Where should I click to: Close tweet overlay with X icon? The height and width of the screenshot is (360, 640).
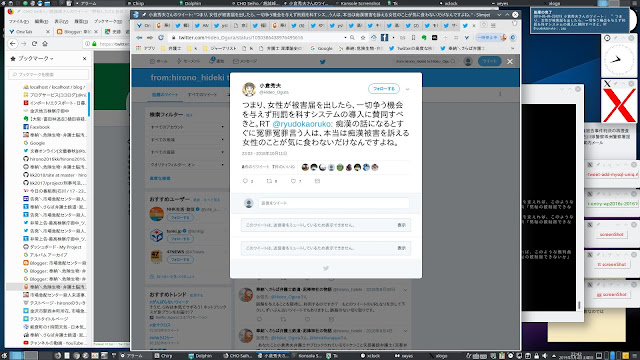click(x=510, y=61)
